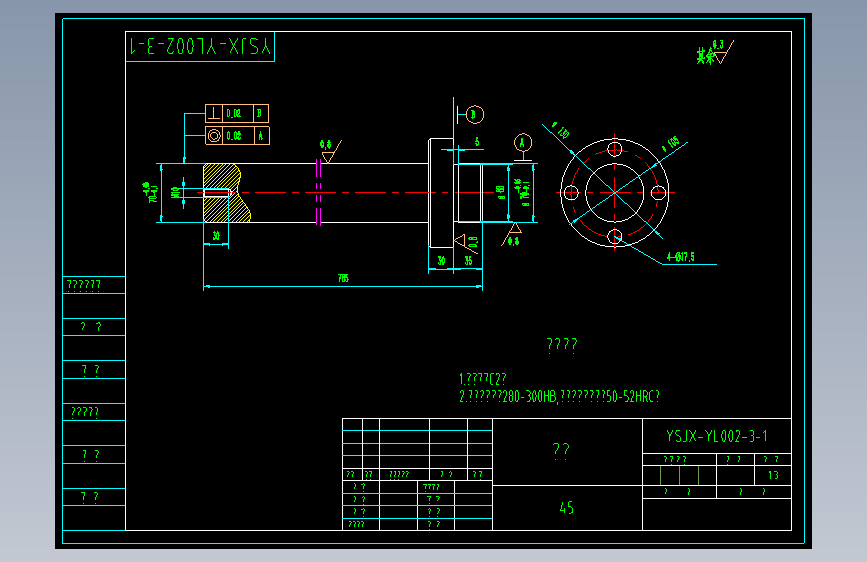Click the left bolt hole in the flange view
The height and width of the screenshot is (562, 867).
click(571, 192)
